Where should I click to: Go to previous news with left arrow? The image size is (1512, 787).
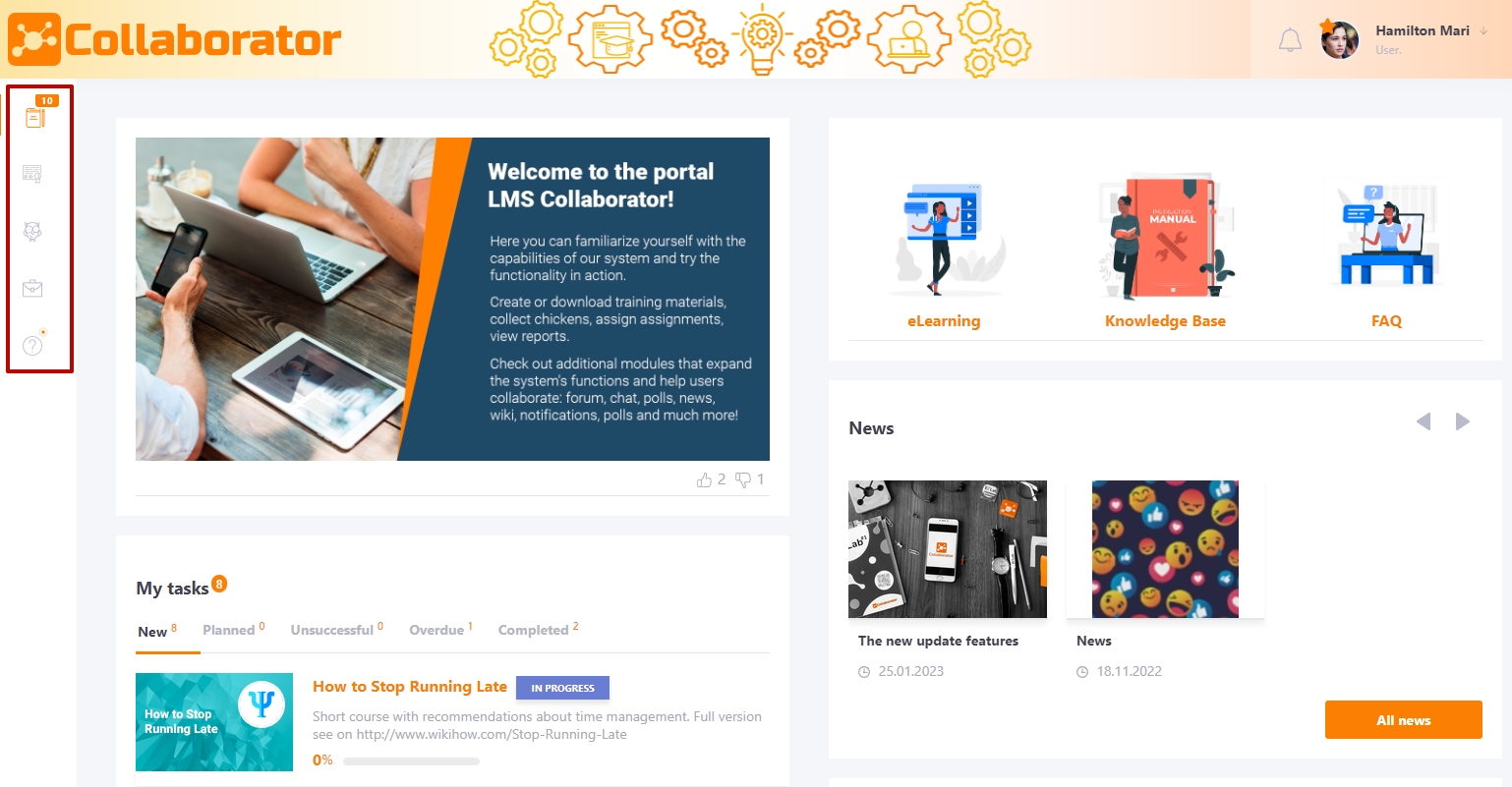[x=1424, y=422]
